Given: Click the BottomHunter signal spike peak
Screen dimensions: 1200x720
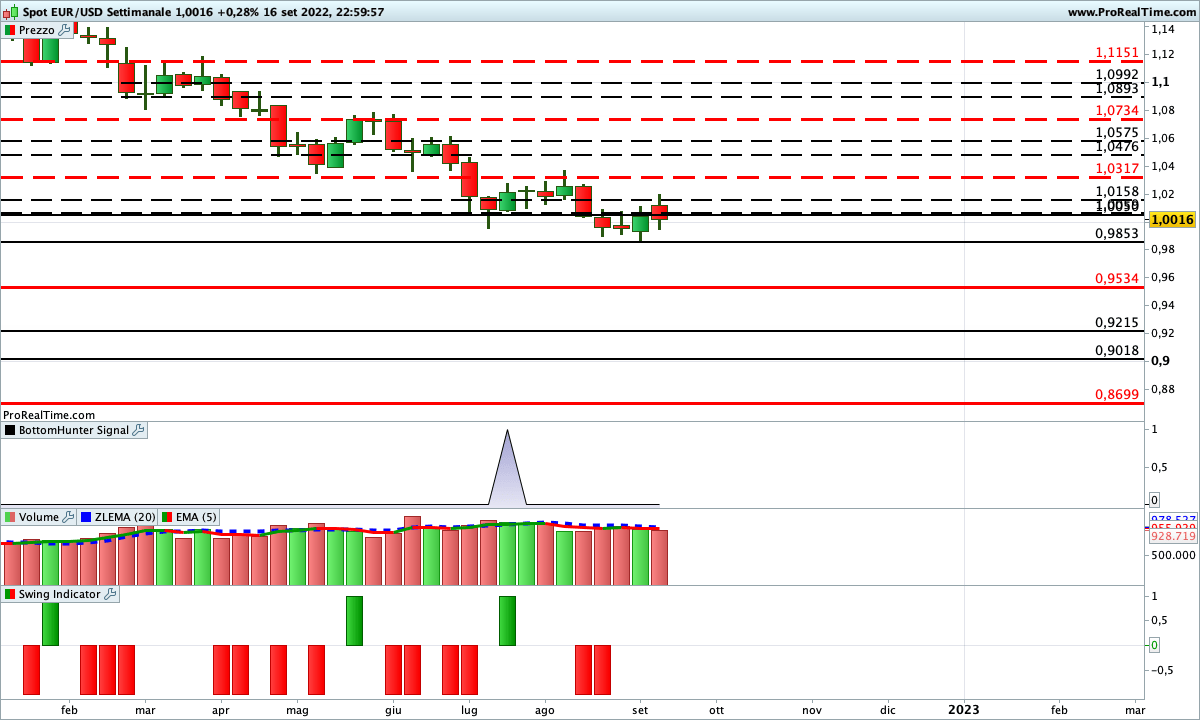Looking at the screenshot, I should pyautogui.click(x=507, y=431).
